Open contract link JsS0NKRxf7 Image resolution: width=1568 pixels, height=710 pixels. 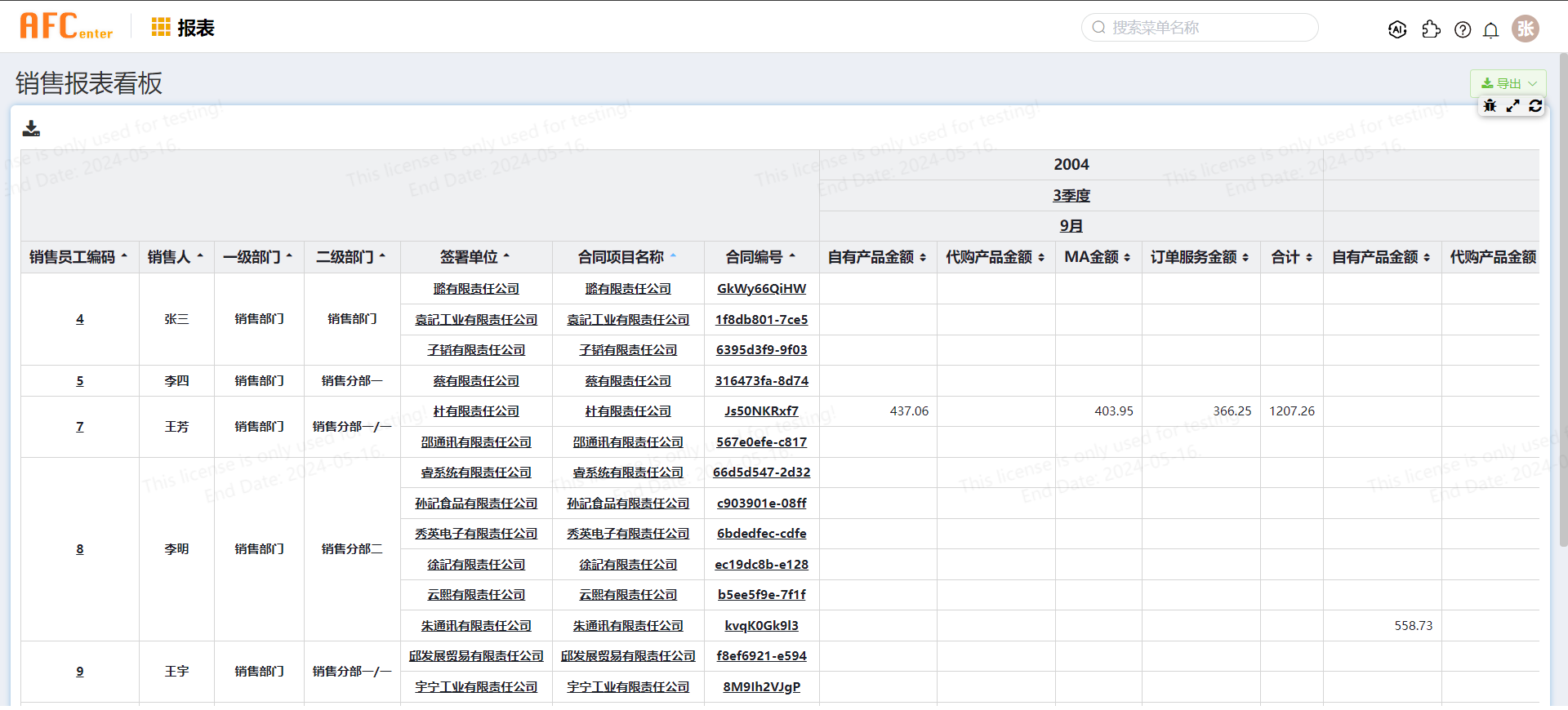pyautogui.click(x=761, y=411)
